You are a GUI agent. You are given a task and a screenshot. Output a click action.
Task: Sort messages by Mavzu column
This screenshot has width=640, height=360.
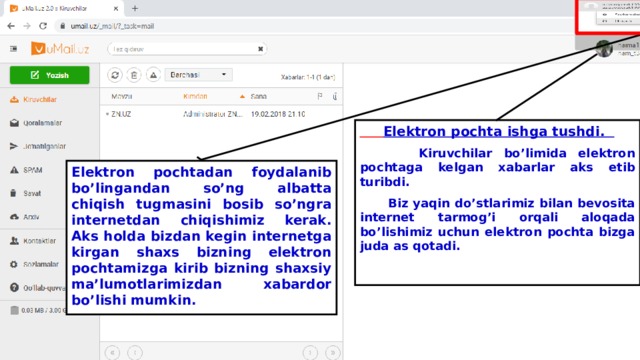point(122,96)
